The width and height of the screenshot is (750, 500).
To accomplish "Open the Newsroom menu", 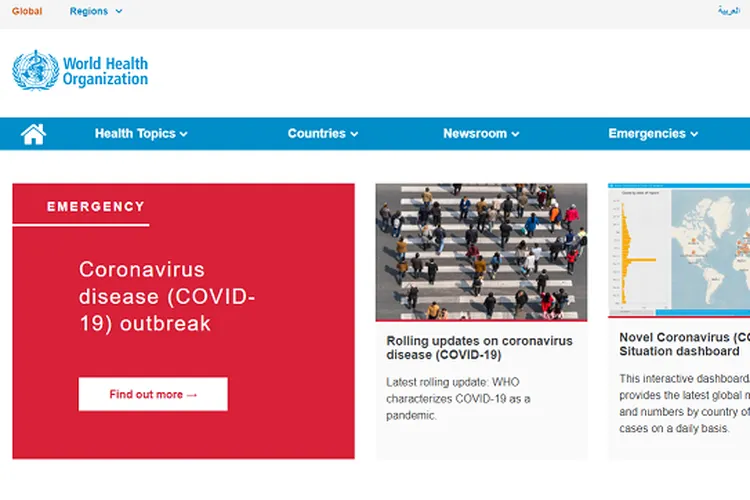I will click(481, 133).
